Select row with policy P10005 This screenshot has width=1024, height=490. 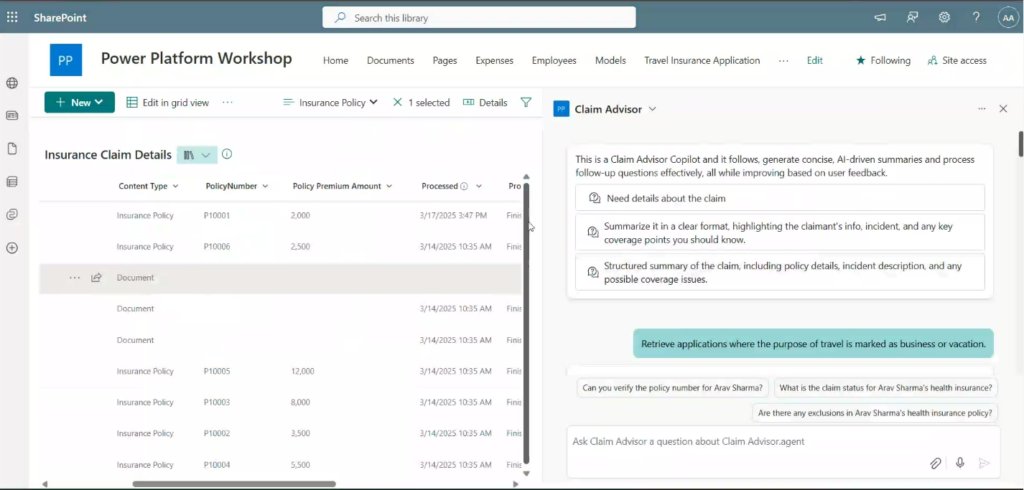(281, 371)
